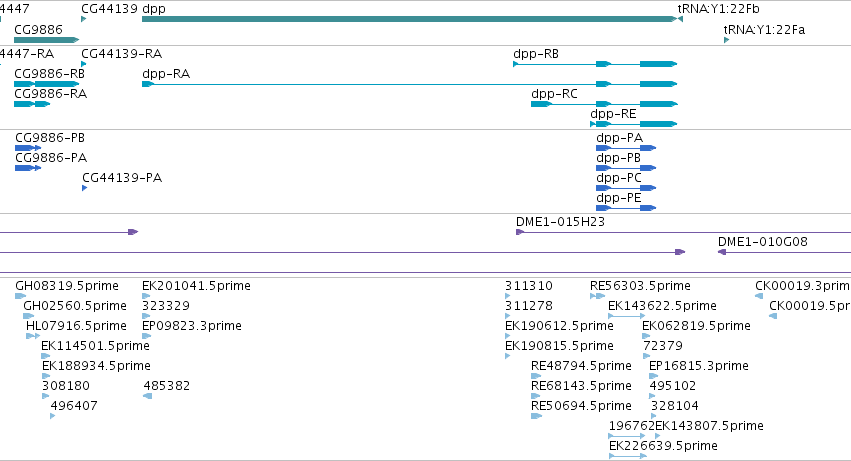Screen dimensions: 851x461
Task: Click the CG9886-PA protein label
Action: tap(51, 158)
